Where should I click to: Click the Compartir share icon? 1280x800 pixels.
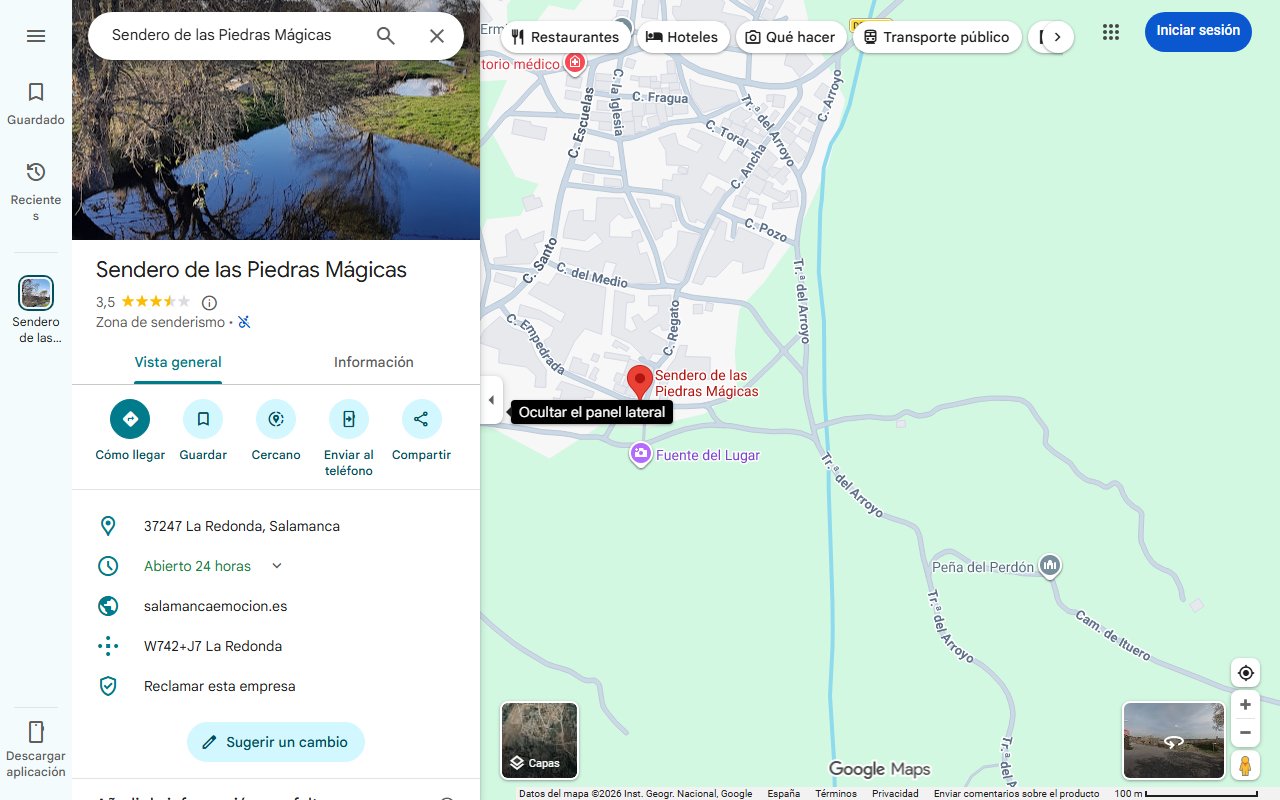pyautogui.click(x=421, y=418)
